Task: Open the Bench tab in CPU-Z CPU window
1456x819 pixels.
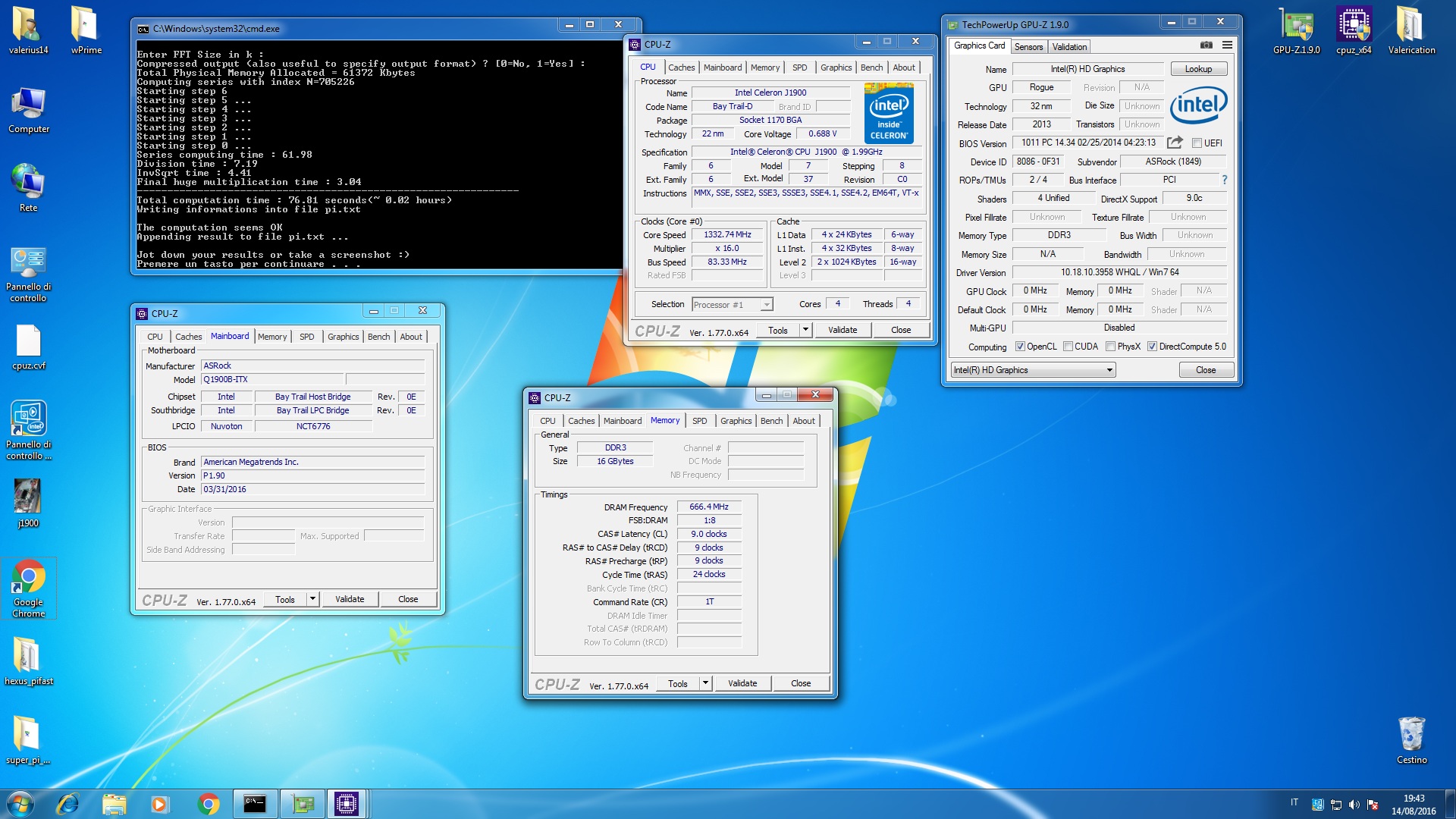Action: [x=871, y=67]
